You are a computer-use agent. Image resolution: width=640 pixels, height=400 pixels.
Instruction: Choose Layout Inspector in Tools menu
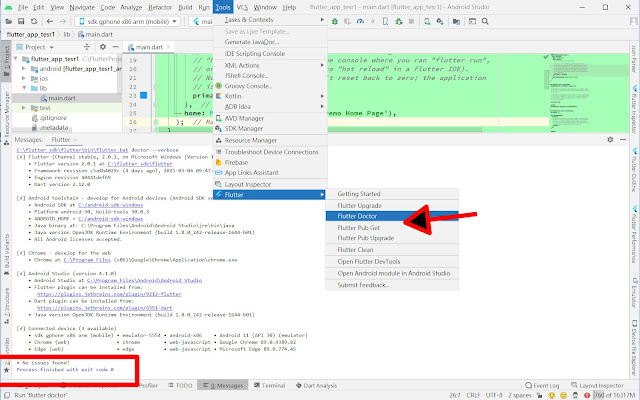(270, 184)
